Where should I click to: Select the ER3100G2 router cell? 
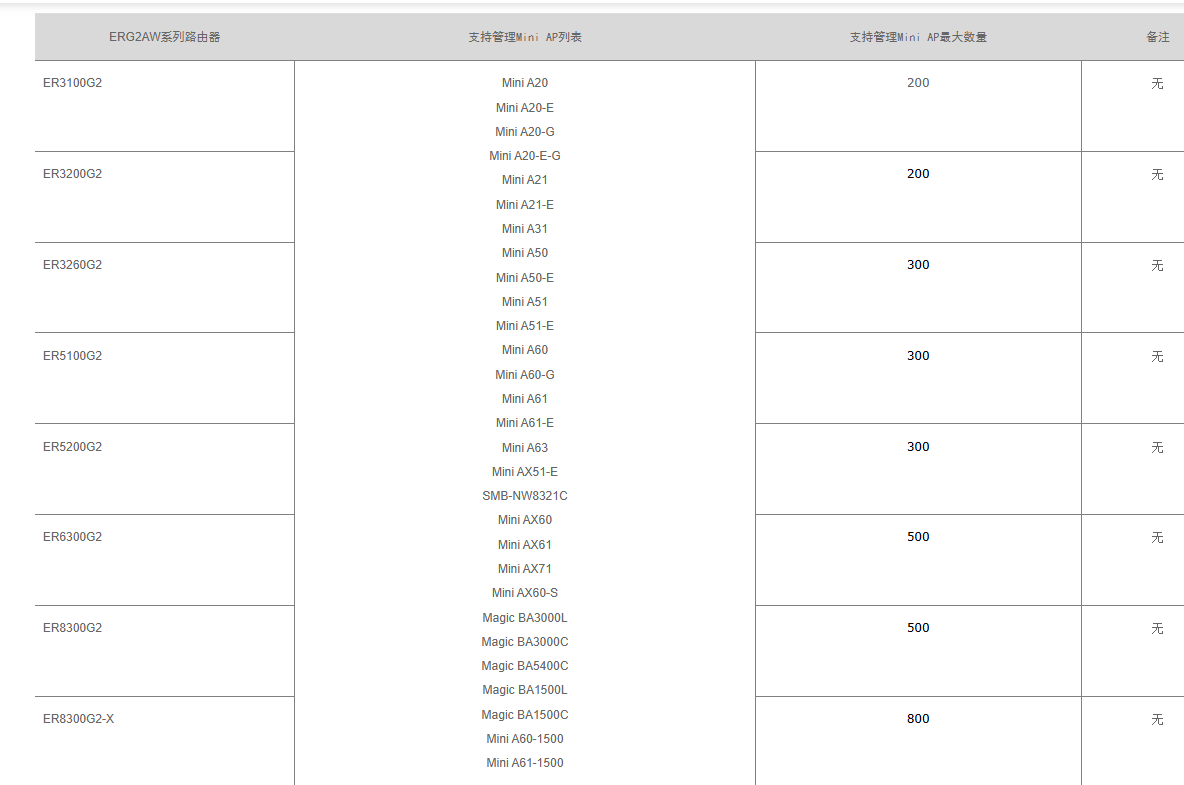[72, 83]
